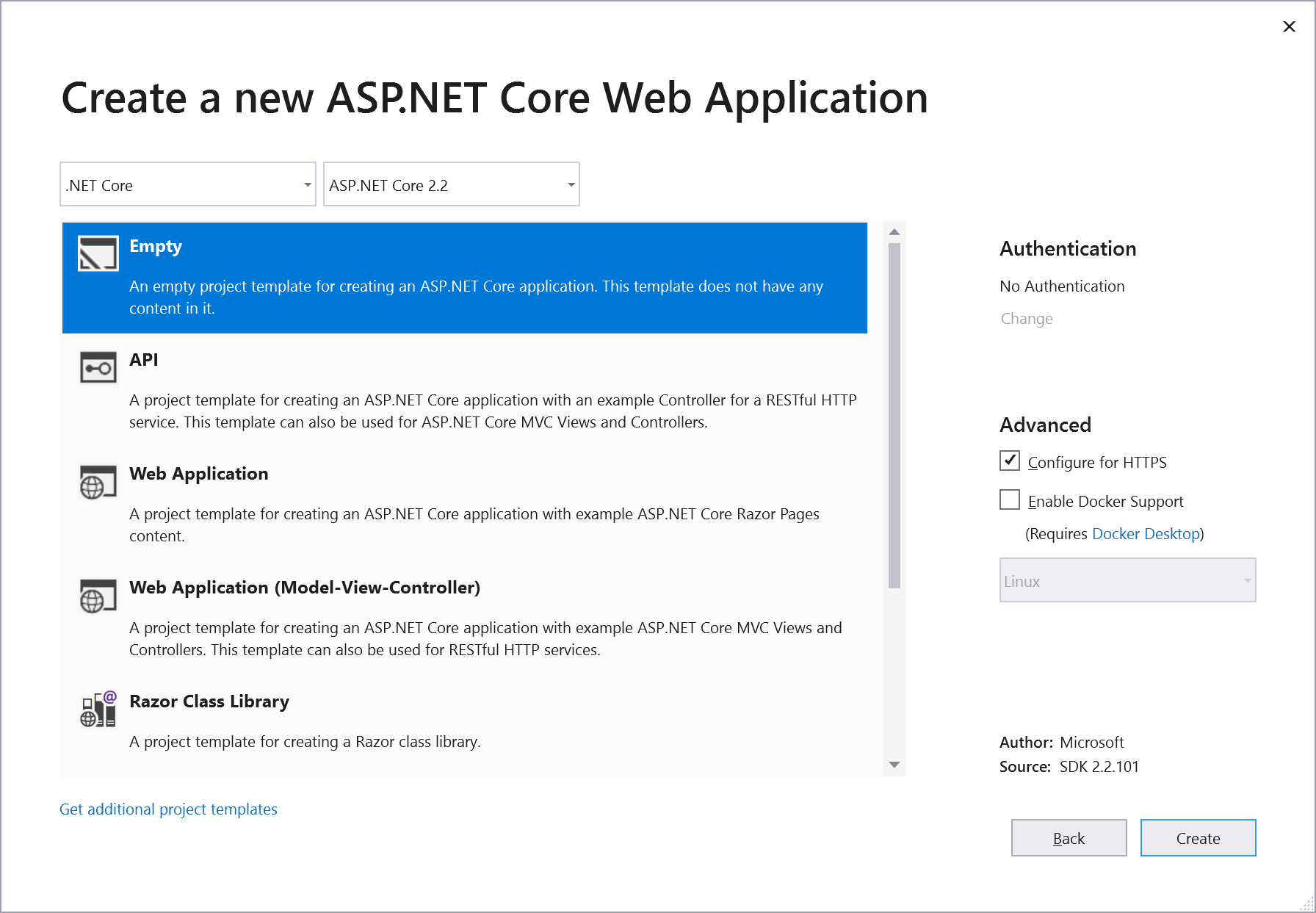Viewport: 1316px width, 913px height.
Task: Click the No Authentication text
Action: pyautogui.click(x=1062, y=286)
